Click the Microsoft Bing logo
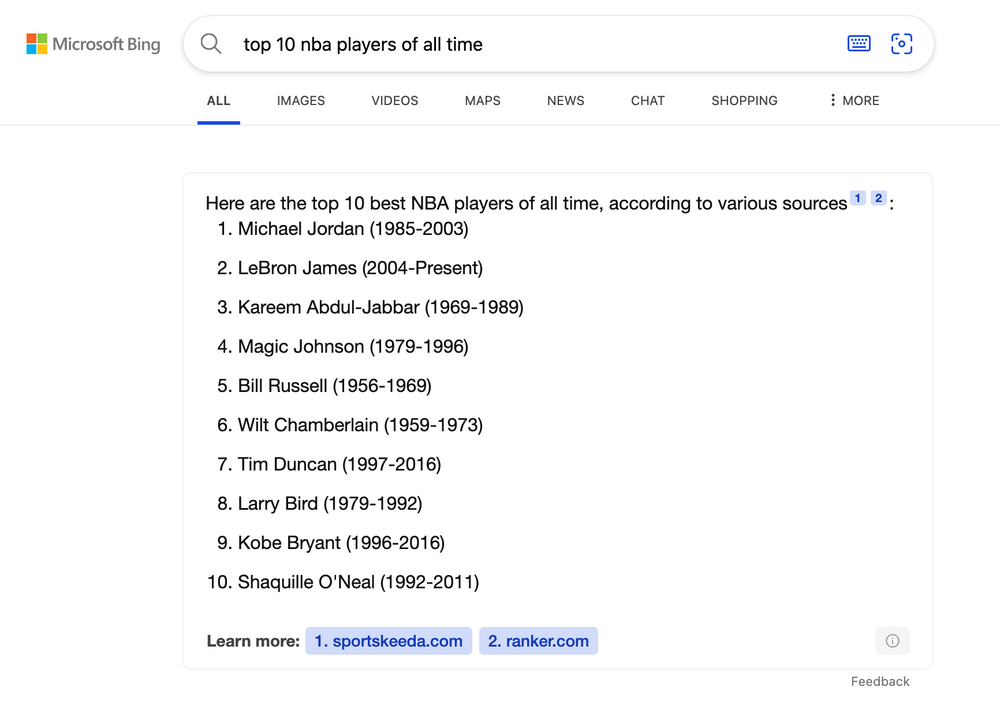Image resolution: width=1000 pixels, height=702 pixels. [93, 43]
